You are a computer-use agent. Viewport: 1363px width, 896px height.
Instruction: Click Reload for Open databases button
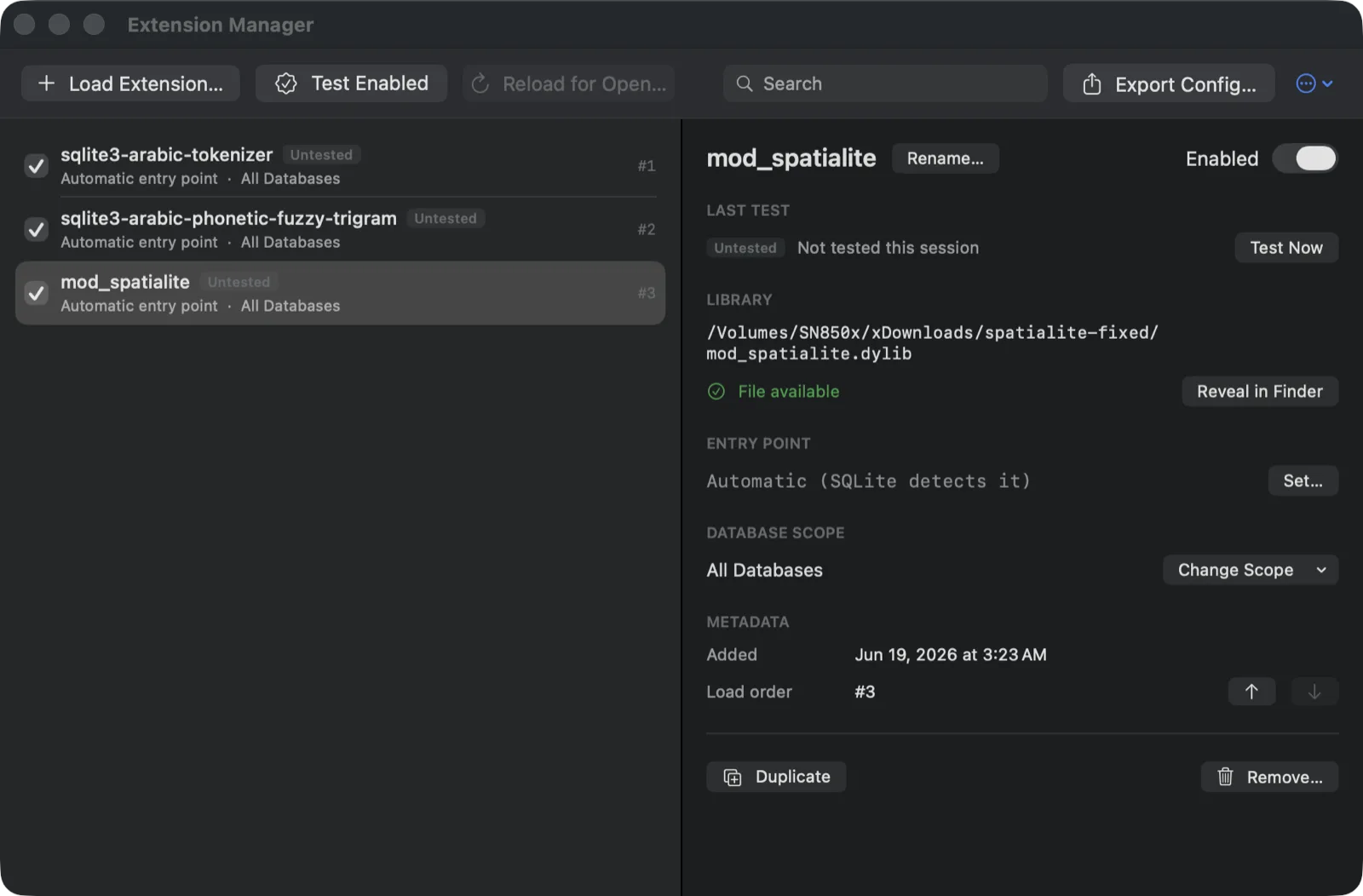pos(568,83)
